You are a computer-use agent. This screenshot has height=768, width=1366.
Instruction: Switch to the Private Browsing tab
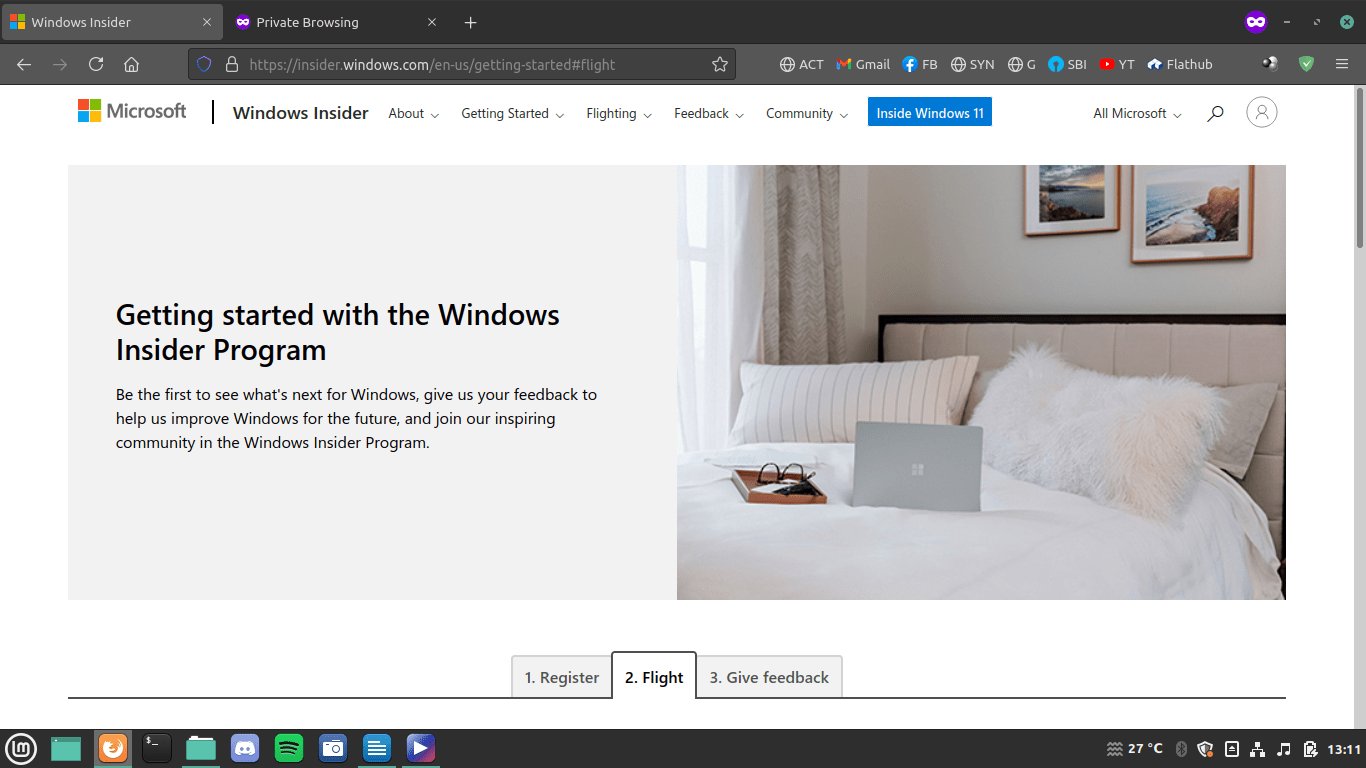tap(337, 22)
